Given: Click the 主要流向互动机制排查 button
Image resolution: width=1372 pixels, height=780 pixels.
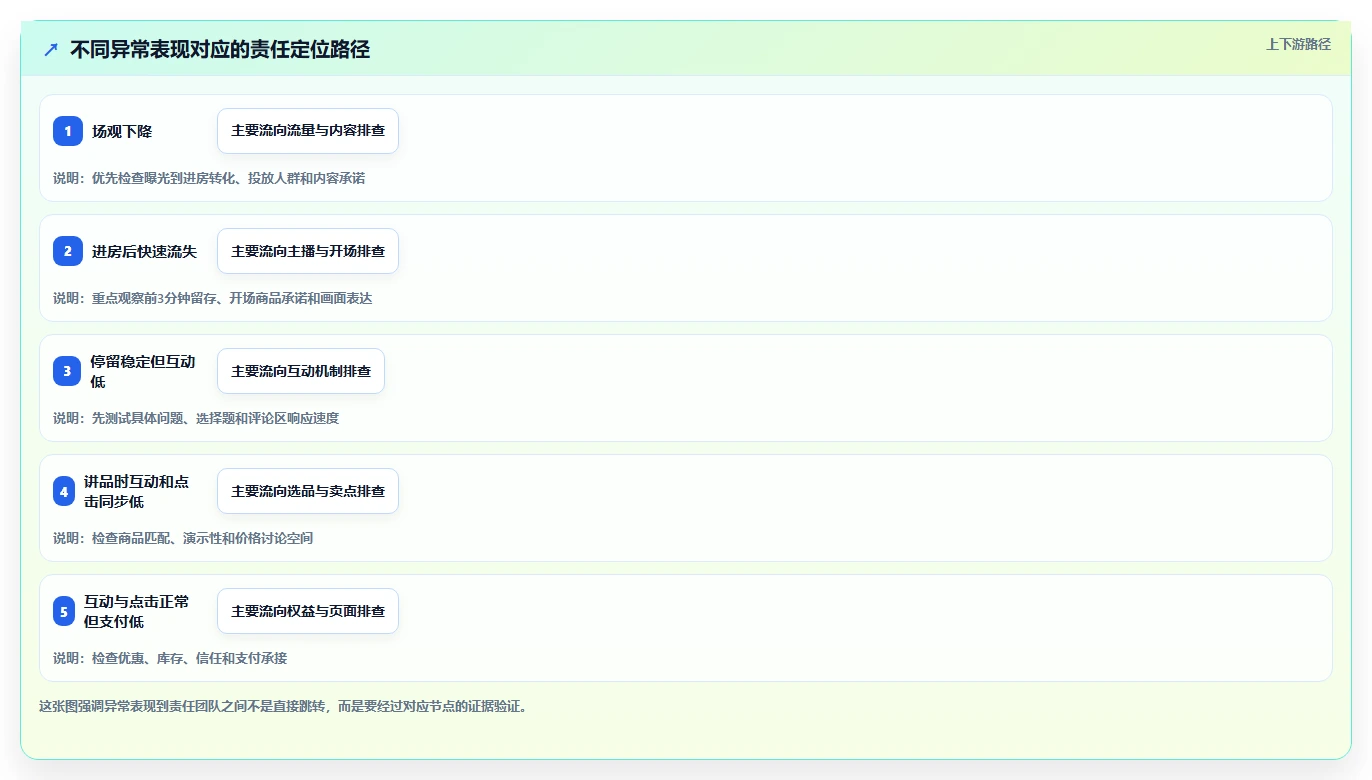Looking at the screenshot, I should (301, 371).
